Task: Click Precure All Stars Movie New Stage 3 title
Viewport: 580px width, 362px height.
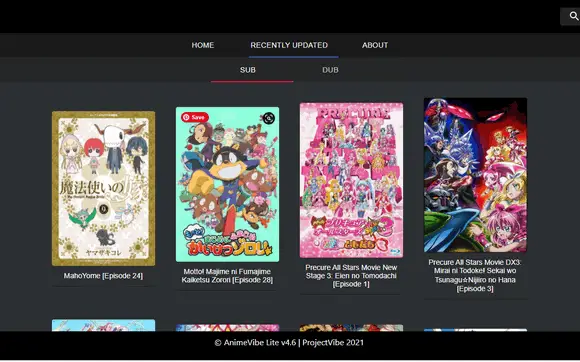Action: pos(351,276)
